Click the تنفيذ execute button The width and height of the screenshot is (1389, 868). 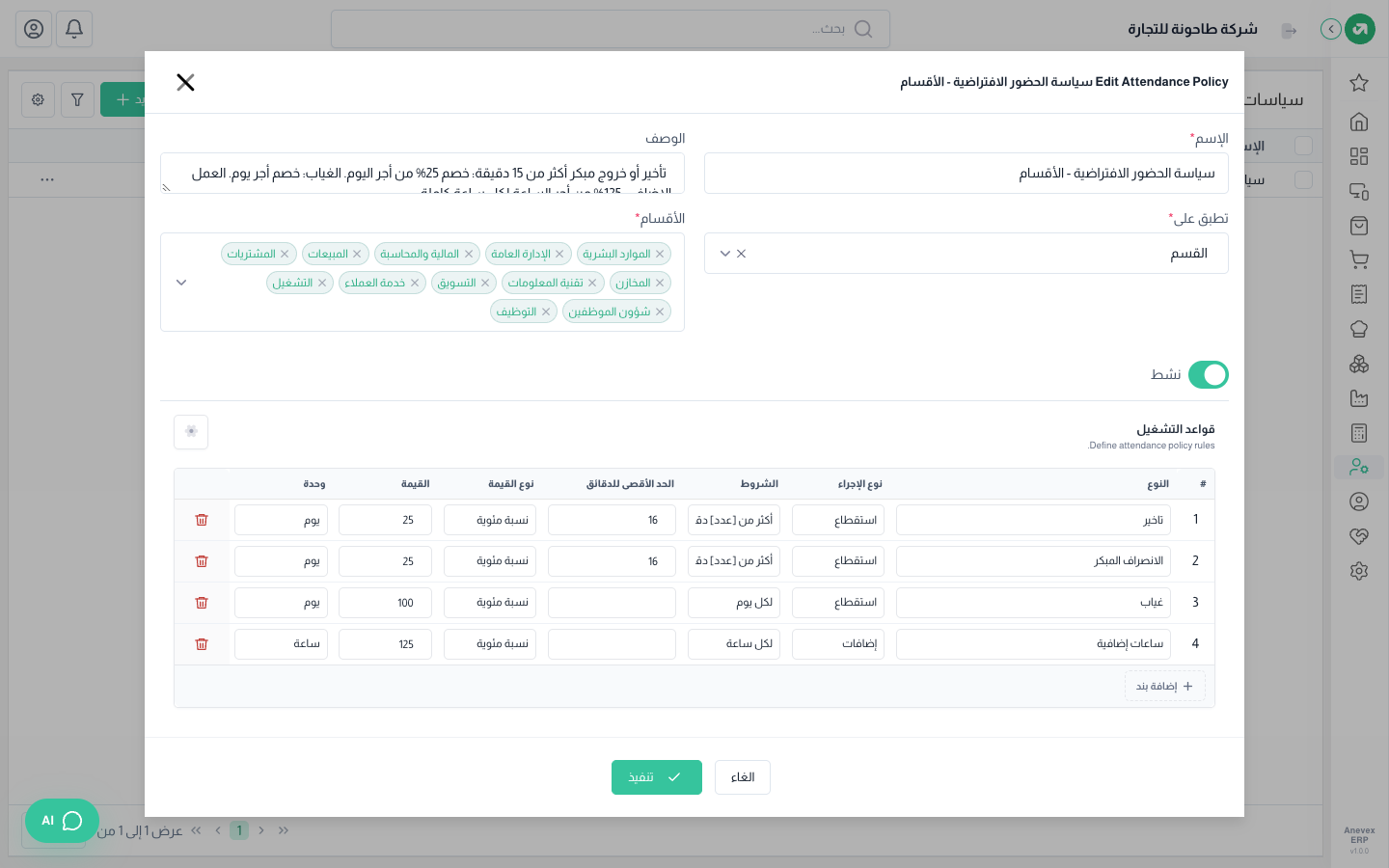[x=657, y=777]
